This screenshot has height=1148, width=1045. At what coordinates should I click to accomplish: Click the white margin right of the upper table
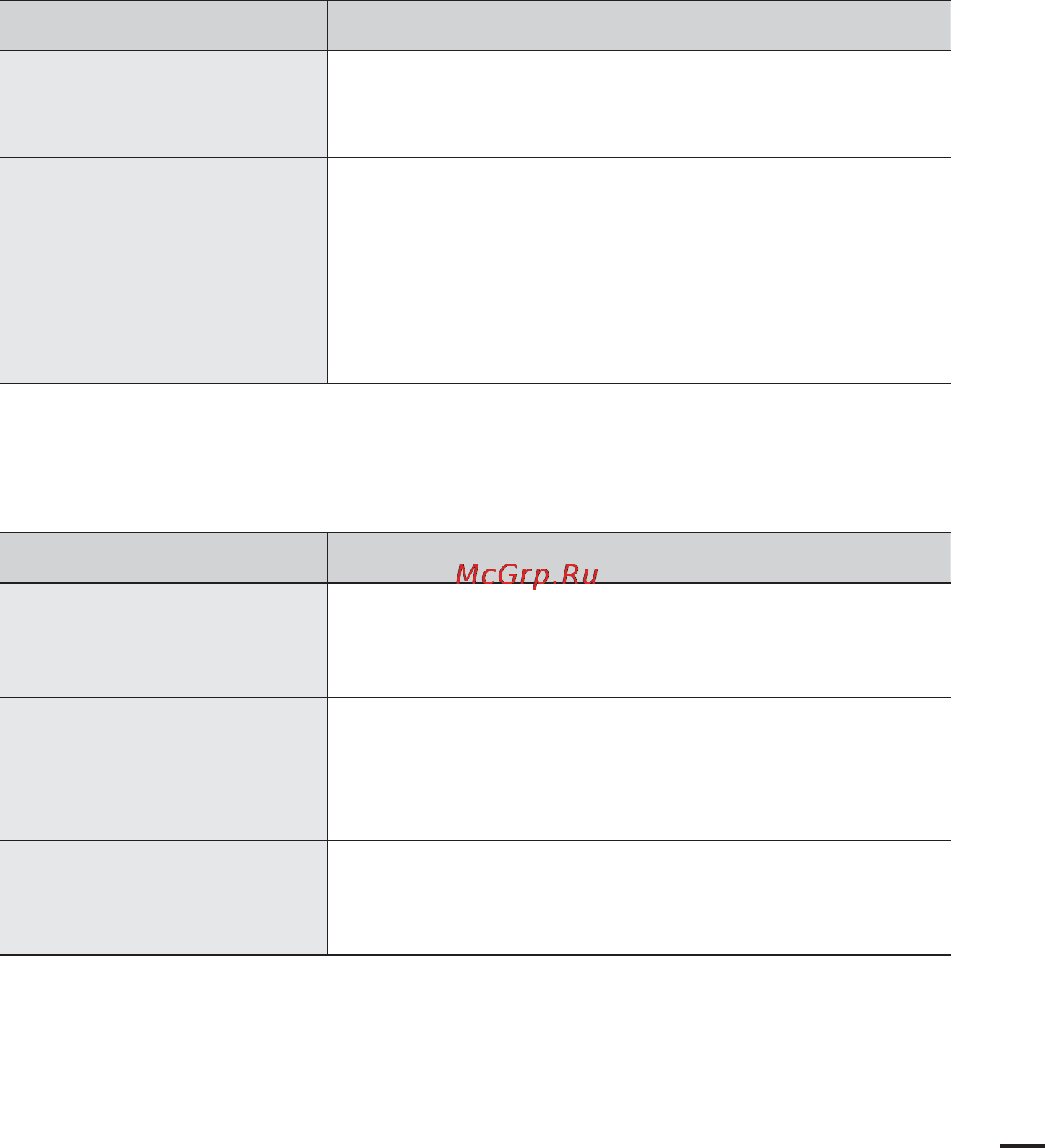click(x=998, y=191)
